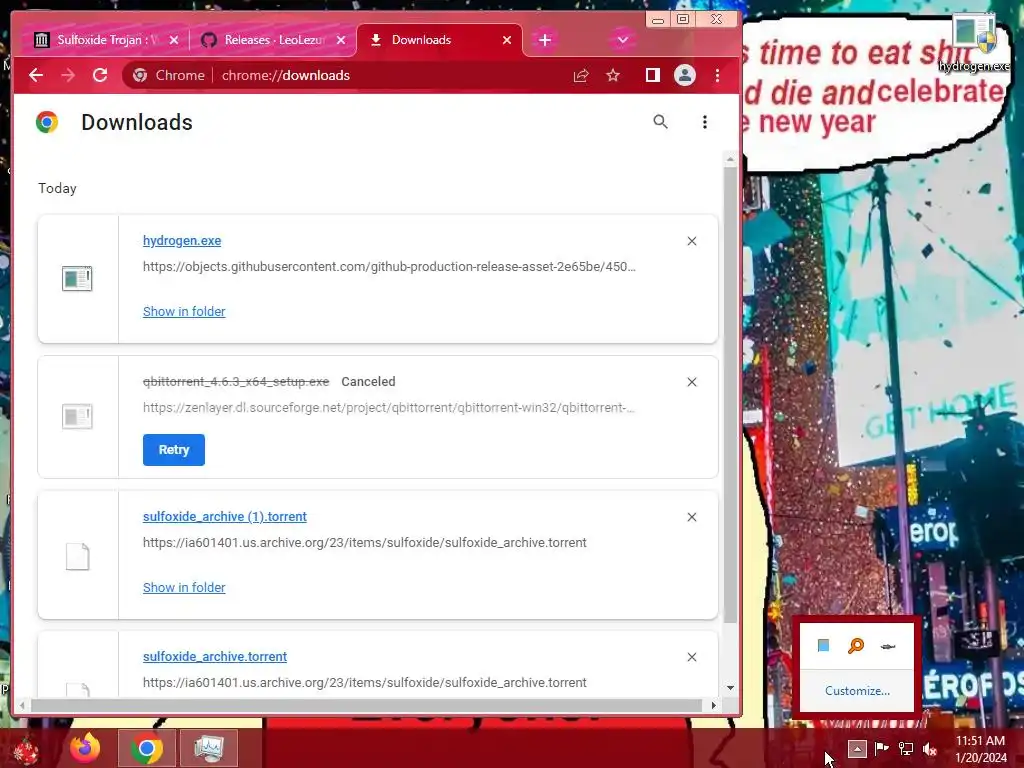Click the dark tray overflow icon
Screen dimensions: 1024x768
(888, 647)
